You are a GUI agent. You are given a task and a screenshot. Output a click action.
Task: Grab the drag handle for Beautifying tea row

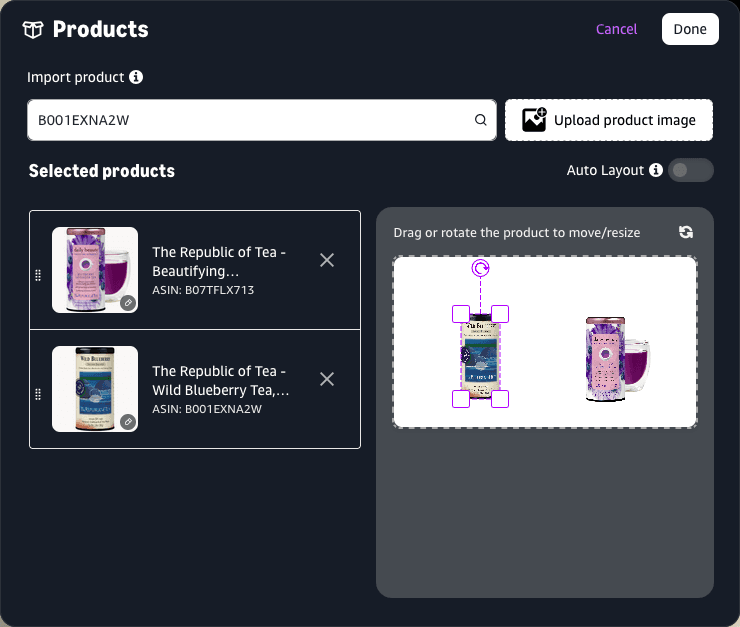(38, 275)
